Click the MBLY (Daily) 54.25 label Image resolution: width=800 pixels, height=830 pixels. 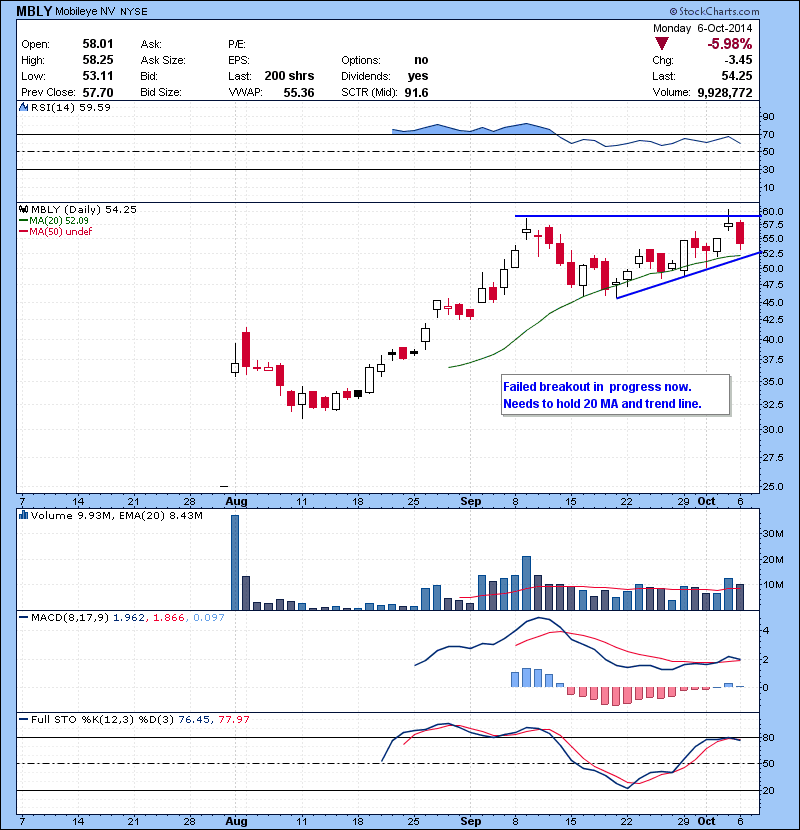coord(84,210)
